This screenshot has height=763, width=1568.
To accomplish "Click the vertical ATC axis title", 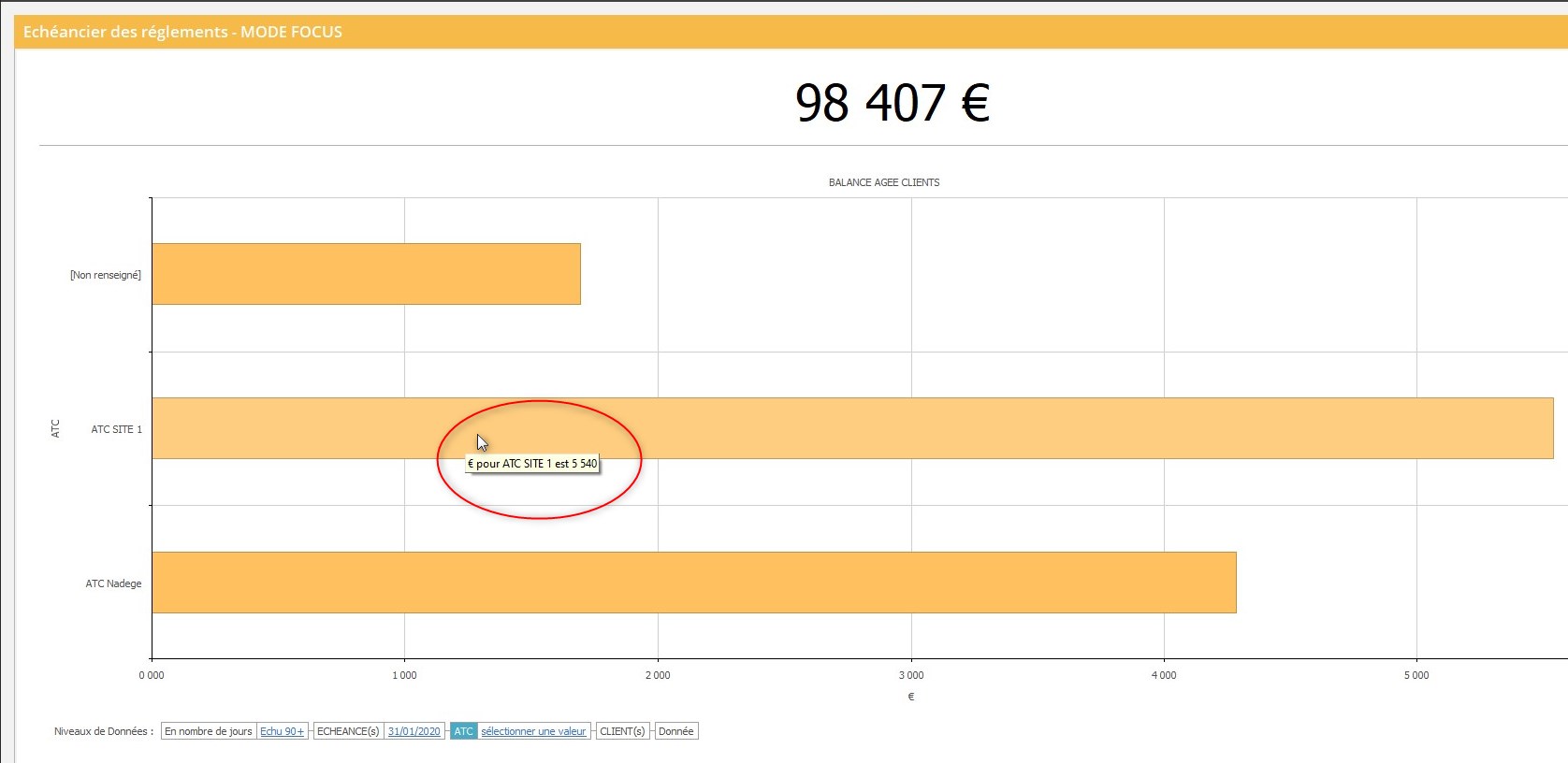I will coord(55,428).
